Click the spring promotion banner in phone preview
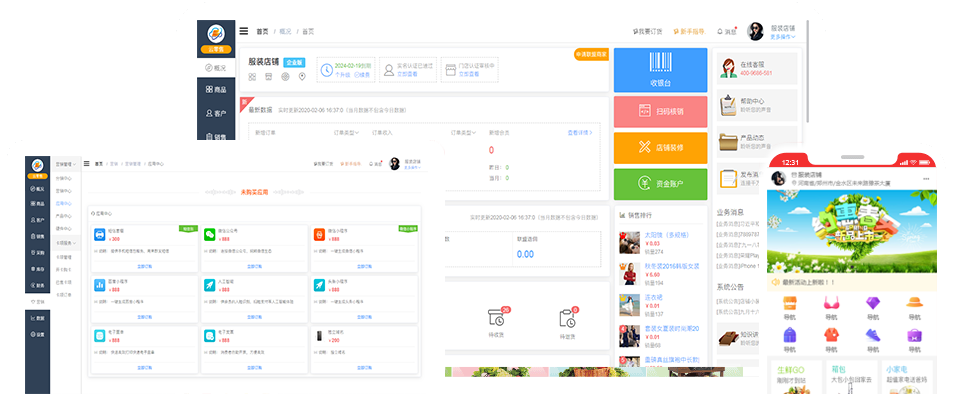This screenshot has width=953, height=394. click(x=851, y=231)
